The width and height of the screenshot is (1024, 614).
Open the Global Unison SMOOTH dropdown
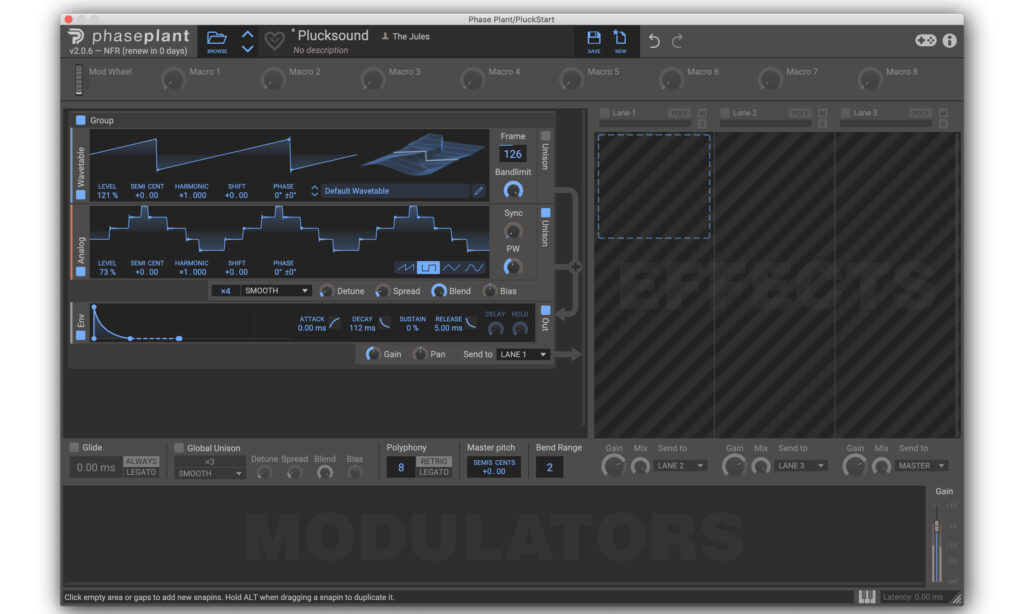210,474
